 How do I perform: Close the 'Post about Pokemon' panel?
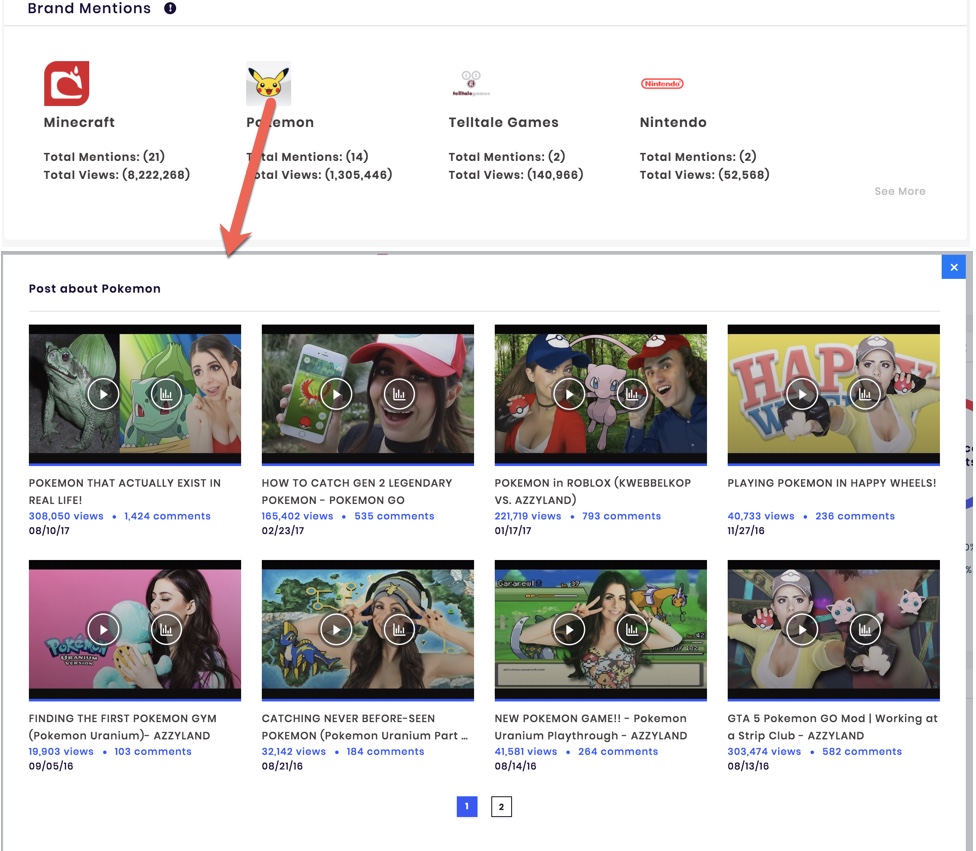(x=954, y=267)
